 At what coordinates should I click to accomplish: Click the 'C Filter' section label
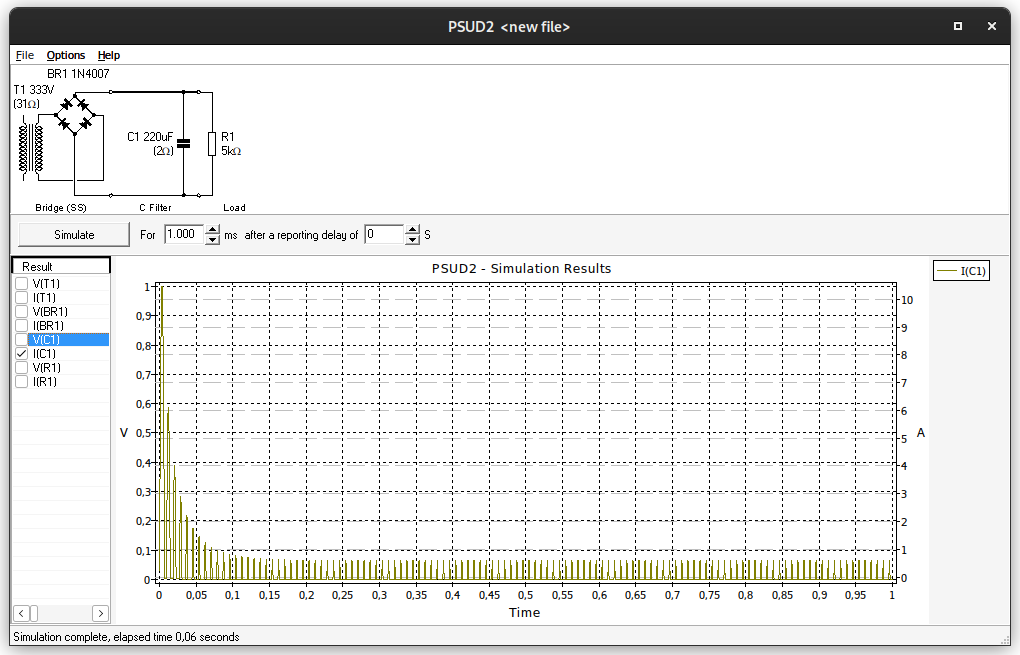(155, 207)
